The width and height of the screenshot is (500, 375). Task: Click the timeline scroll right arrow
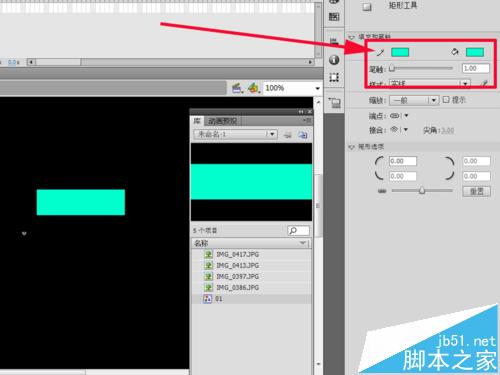310,62
